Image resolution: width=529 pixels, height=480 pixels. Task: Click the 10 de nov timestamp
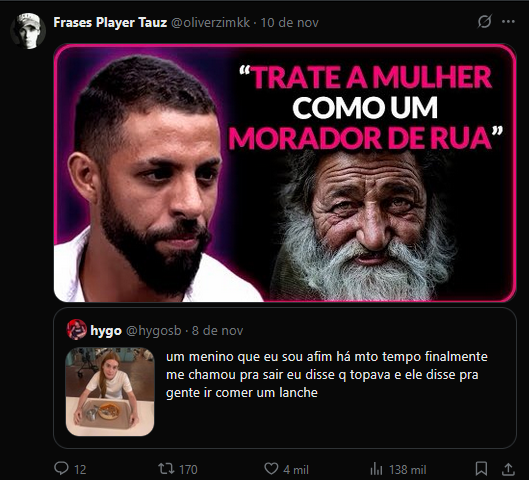[289, 23]
